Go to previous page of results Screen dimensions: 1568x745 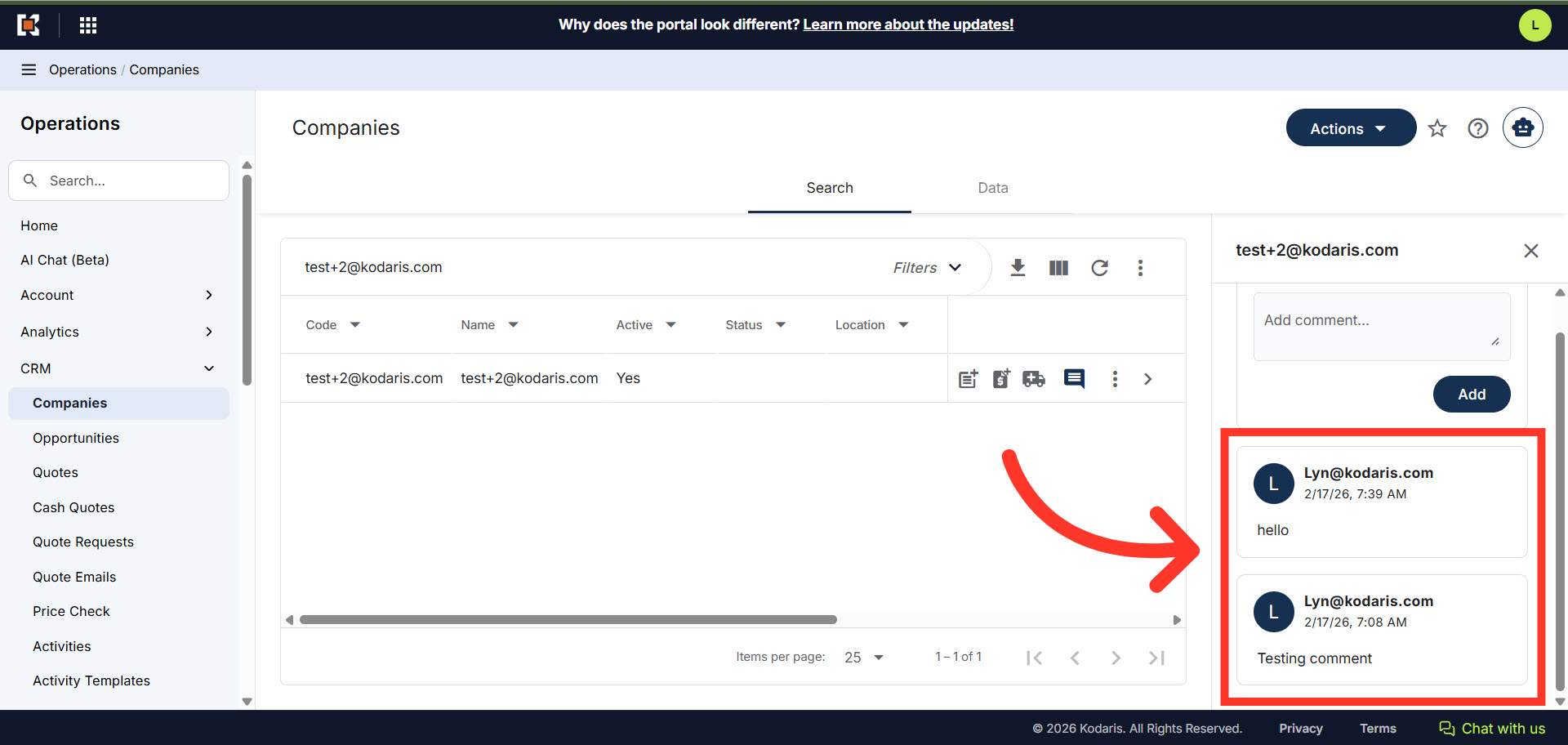(1075, 658)
